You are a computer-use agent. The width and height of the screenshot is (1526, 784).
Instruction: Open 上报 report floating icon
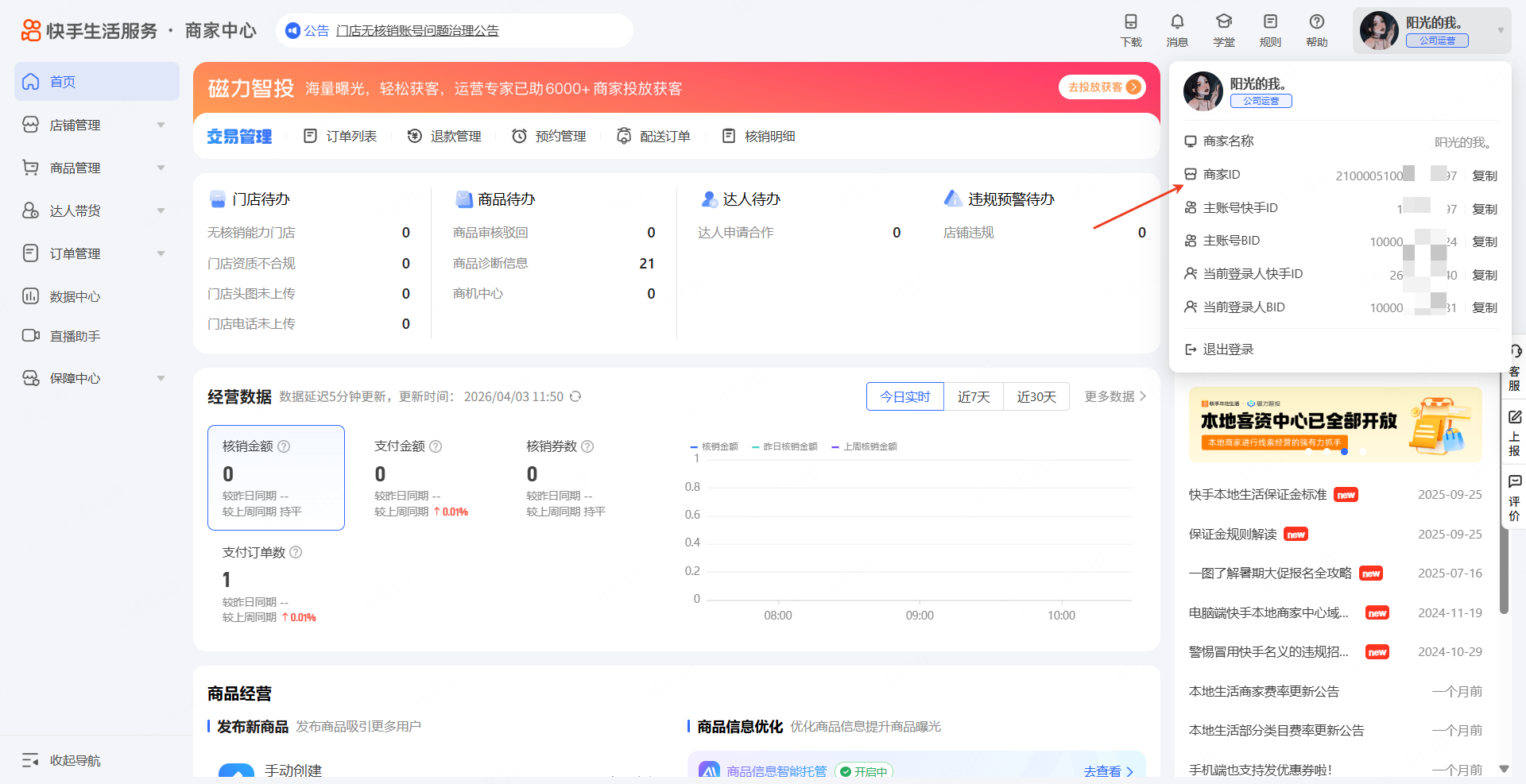click(x=1515, y=433)
